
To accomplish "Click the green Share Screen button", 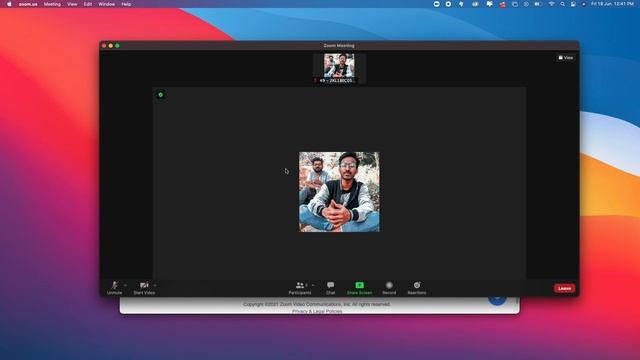I will pyautogui.click(x=359, y=288).
